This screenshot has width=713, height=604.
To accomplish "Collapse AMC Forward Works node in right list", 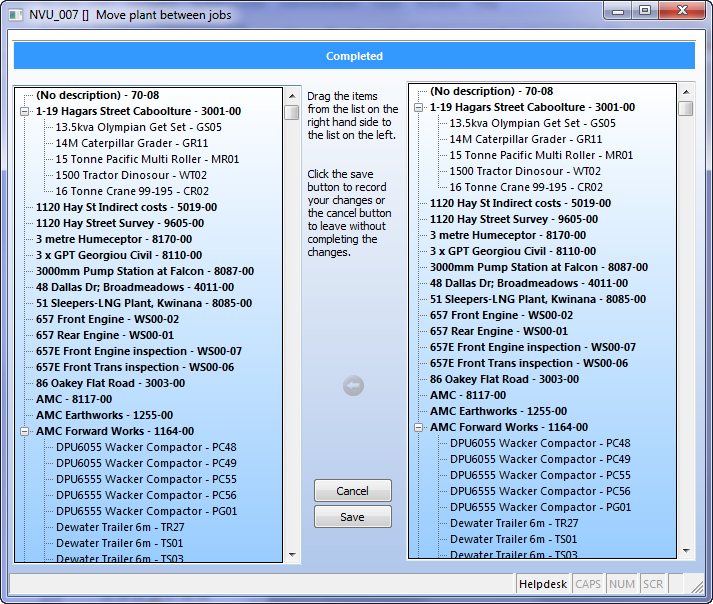I will pyautogui.click(x=418, y=427).
